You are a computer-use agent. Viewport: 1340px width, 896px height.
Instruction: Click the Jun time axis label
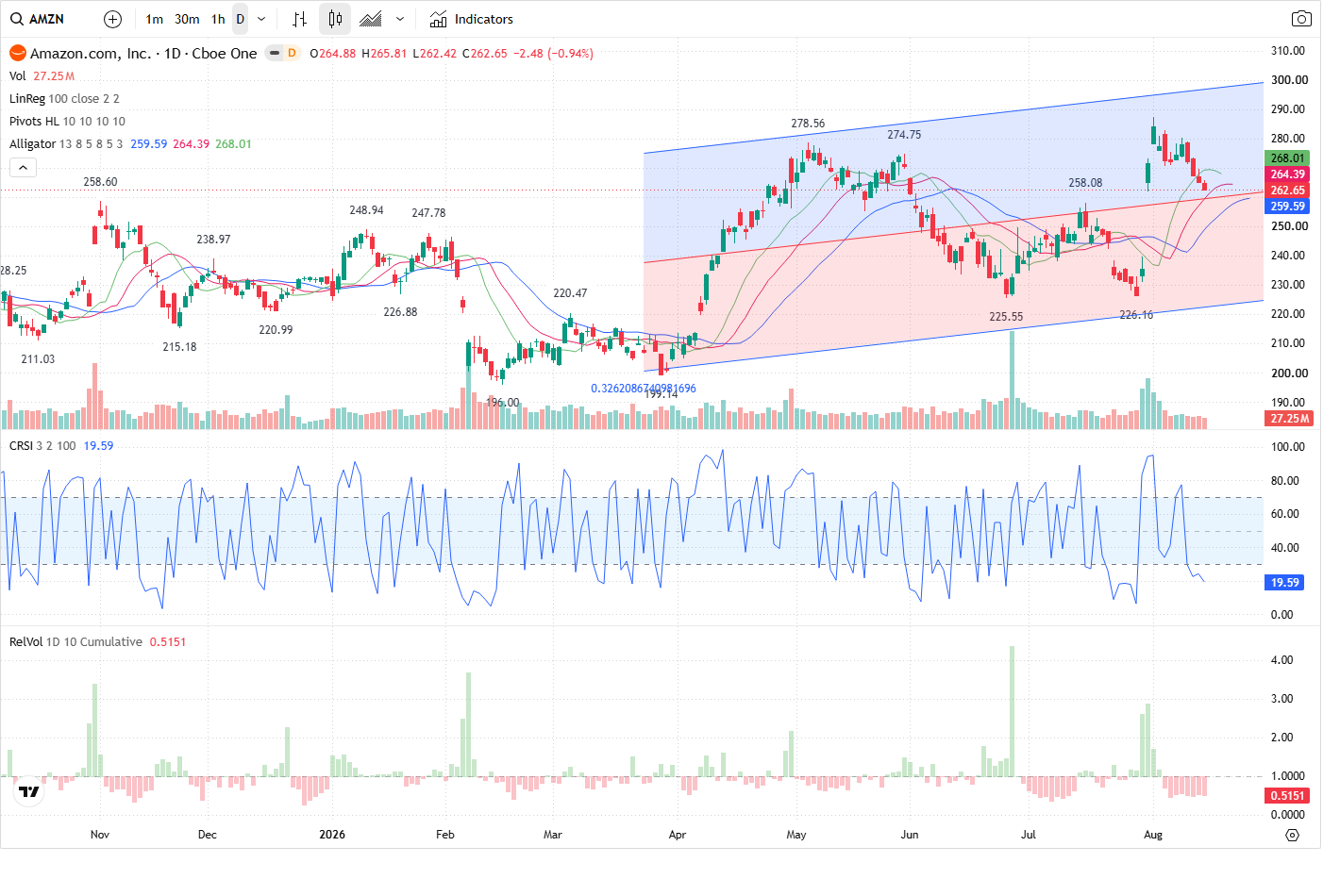coord(910,835)
